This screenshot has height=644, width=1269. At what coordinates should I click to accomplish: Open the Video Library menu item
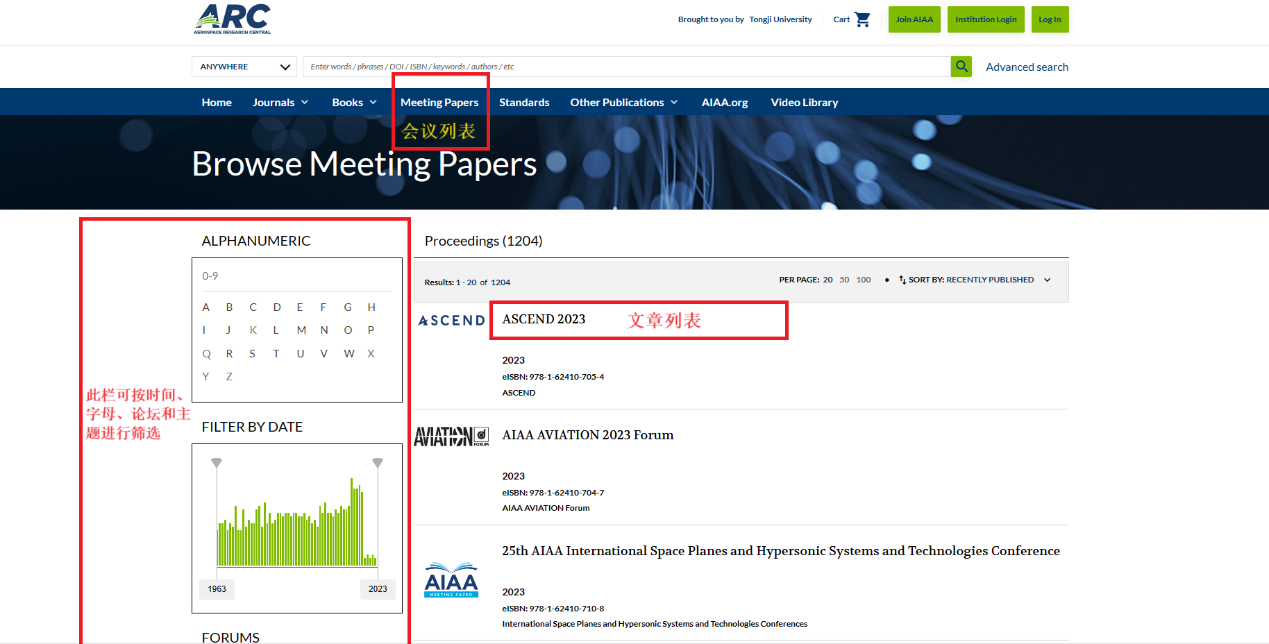(804, 102)
